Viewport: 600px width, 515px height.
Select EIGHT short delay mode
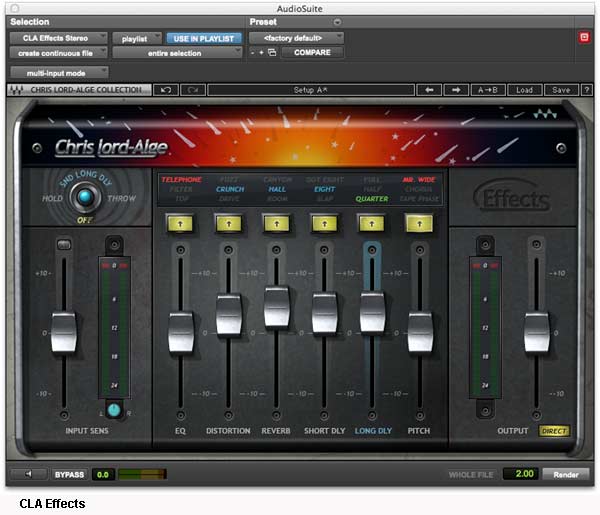324,189
